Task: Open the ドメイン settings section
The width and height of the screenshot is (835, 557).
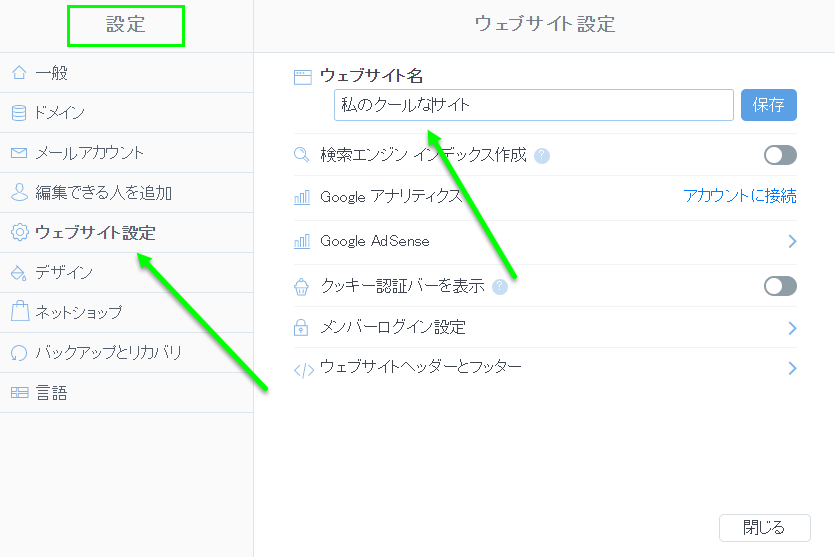Action: click(126, 113)
